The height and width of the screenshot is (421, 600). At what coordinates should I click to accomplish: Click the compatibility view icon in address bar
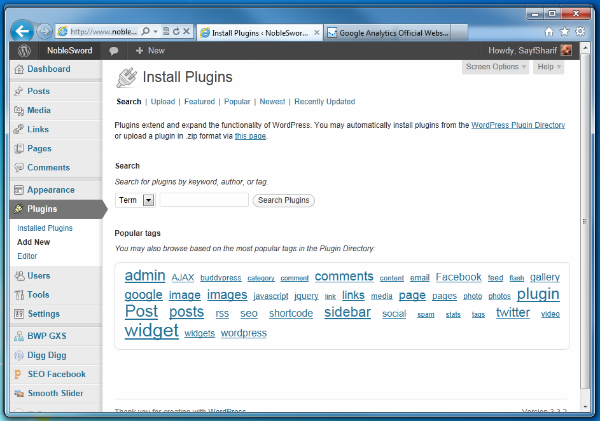(166, 31)
